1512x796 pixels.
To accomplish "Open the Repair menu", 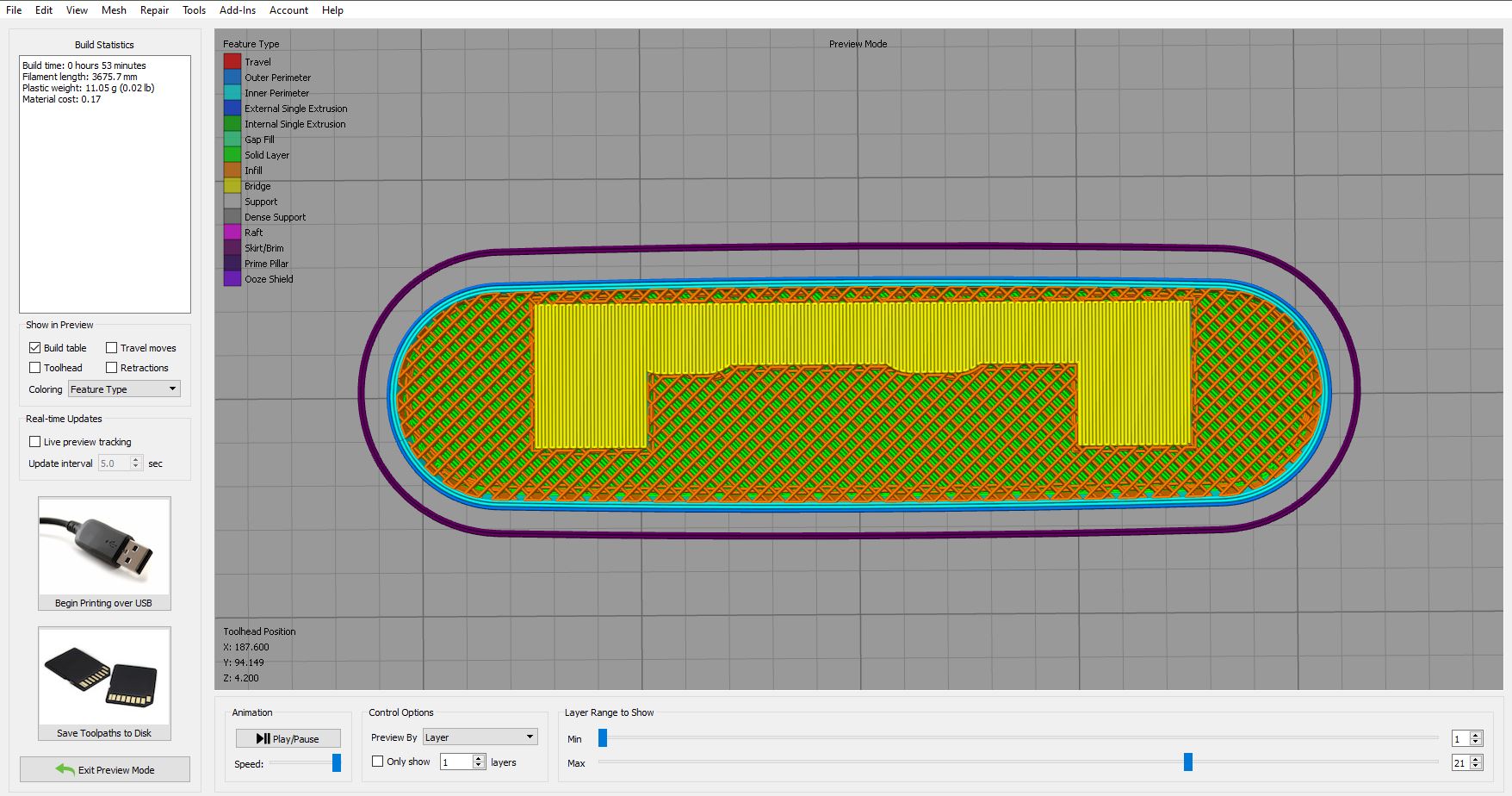I will [155, 10].
